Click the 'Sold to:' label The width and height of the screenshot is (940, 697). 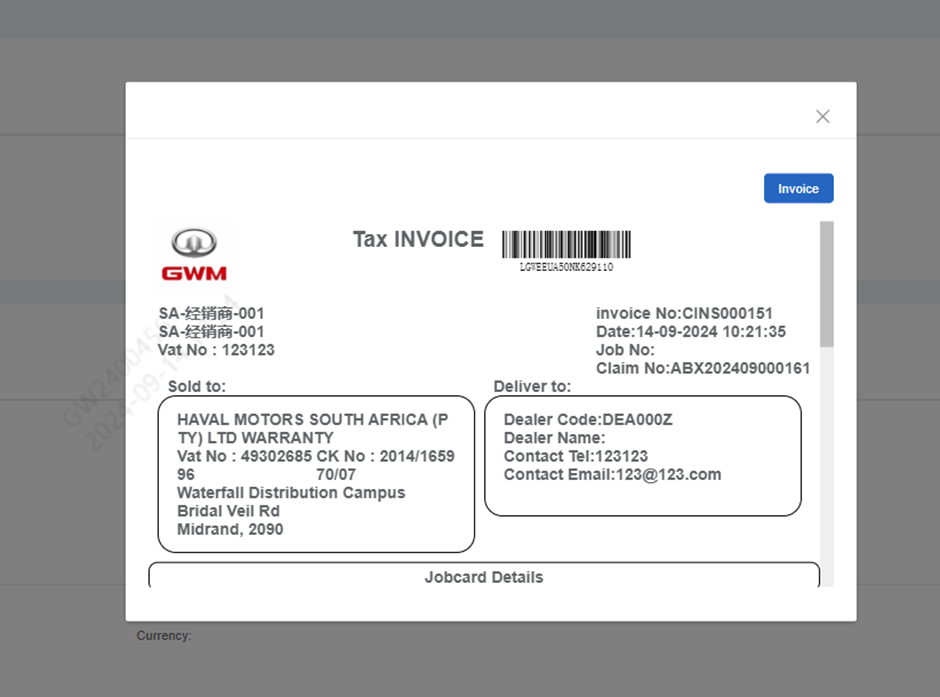click(x=197, y=387)
